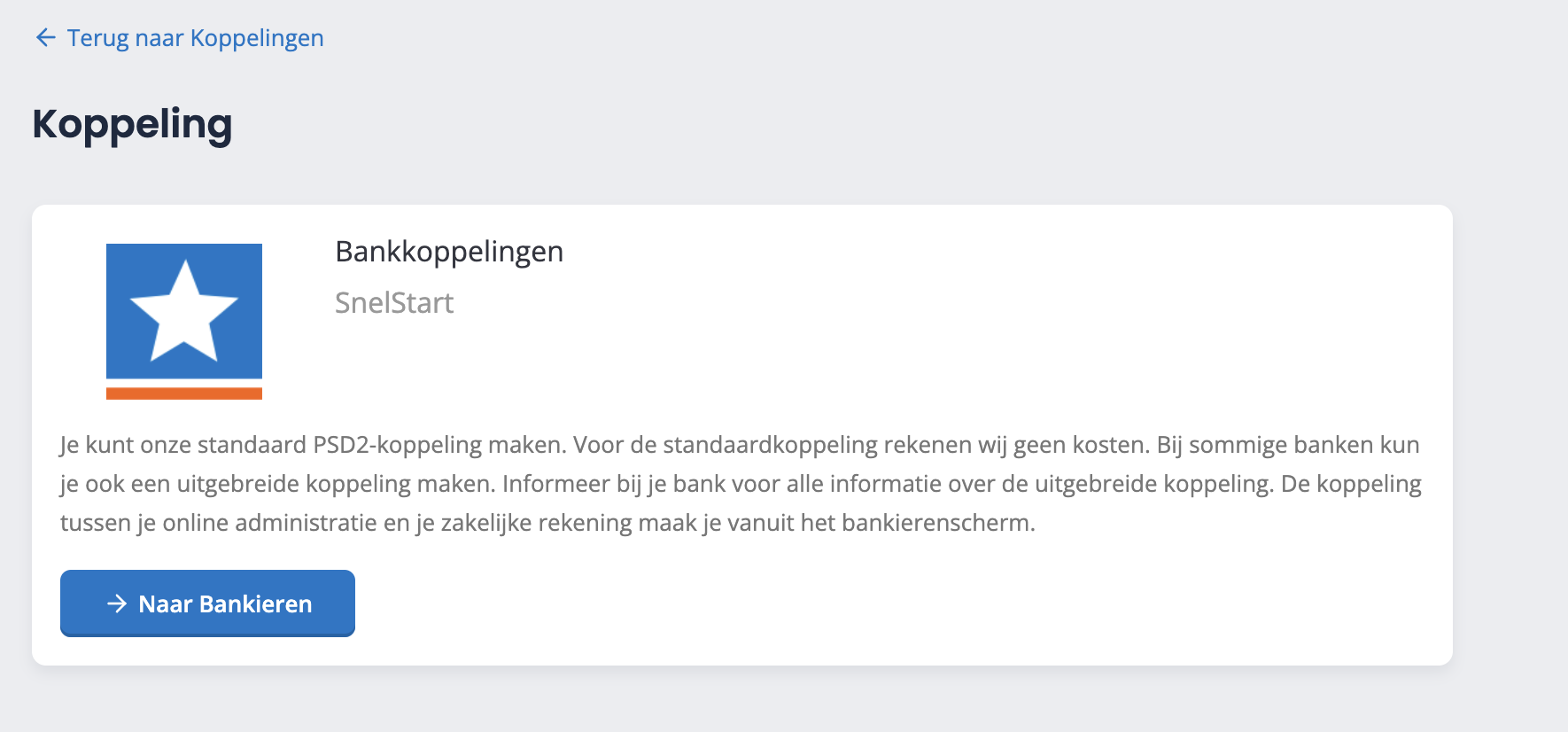
Task: Click the Koppeling page heading
Action: [x=132, y=124]
